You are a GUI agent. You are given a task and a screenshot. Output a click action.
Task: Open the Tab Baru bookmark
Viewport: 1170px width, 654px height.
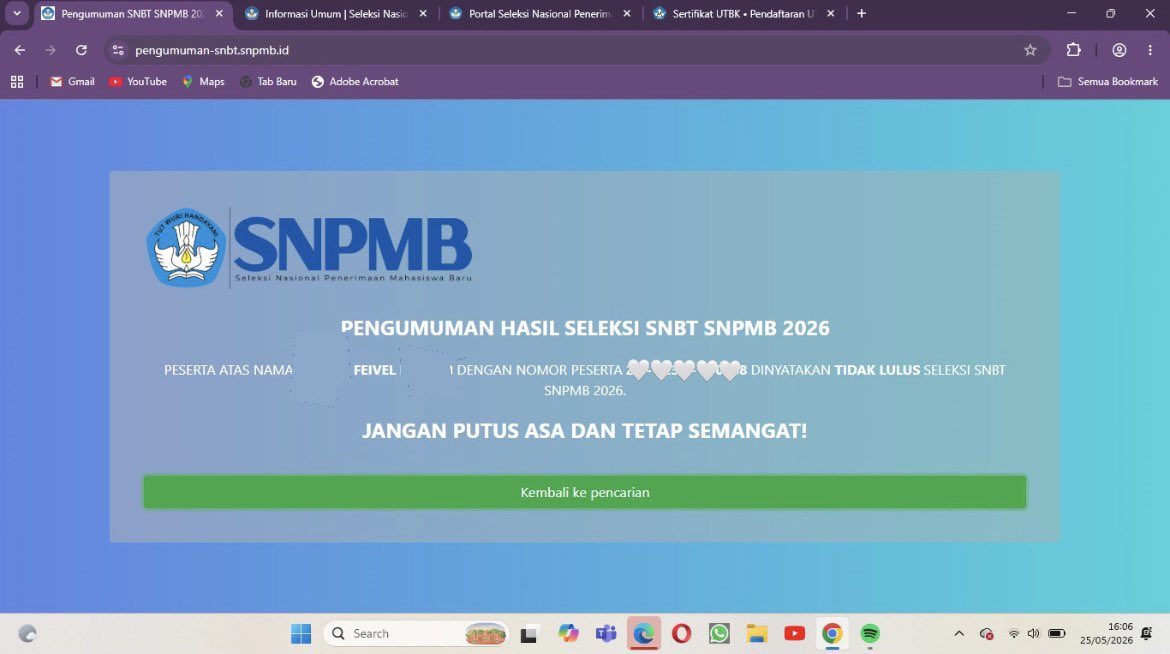[268, 81]
